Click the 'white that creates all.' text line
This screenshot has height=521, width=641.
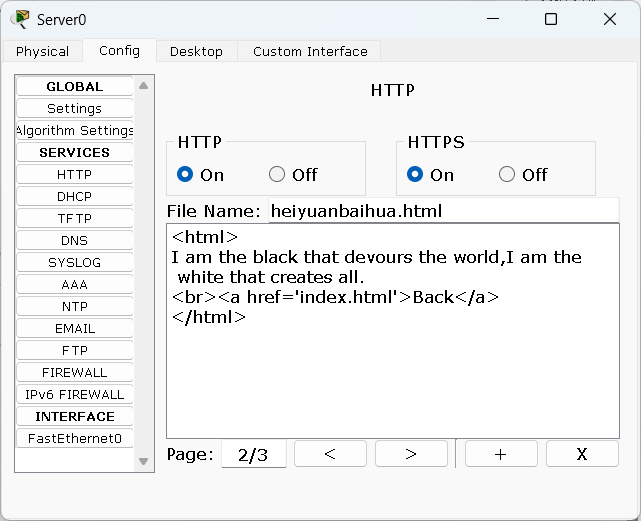pos(271,277)
